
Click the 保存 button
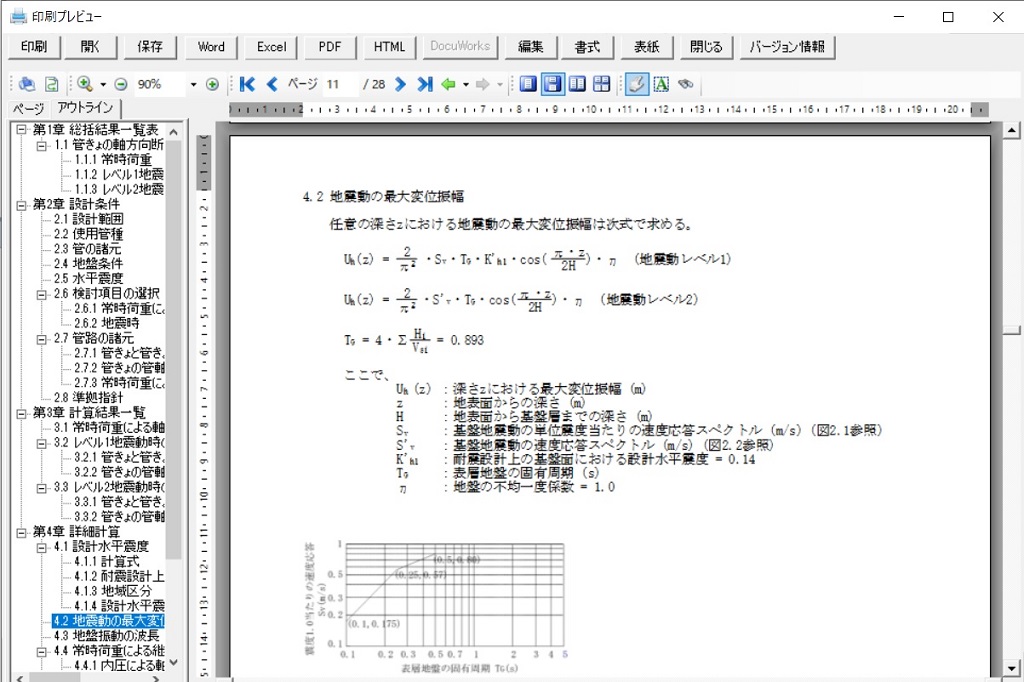pos(150,47)
